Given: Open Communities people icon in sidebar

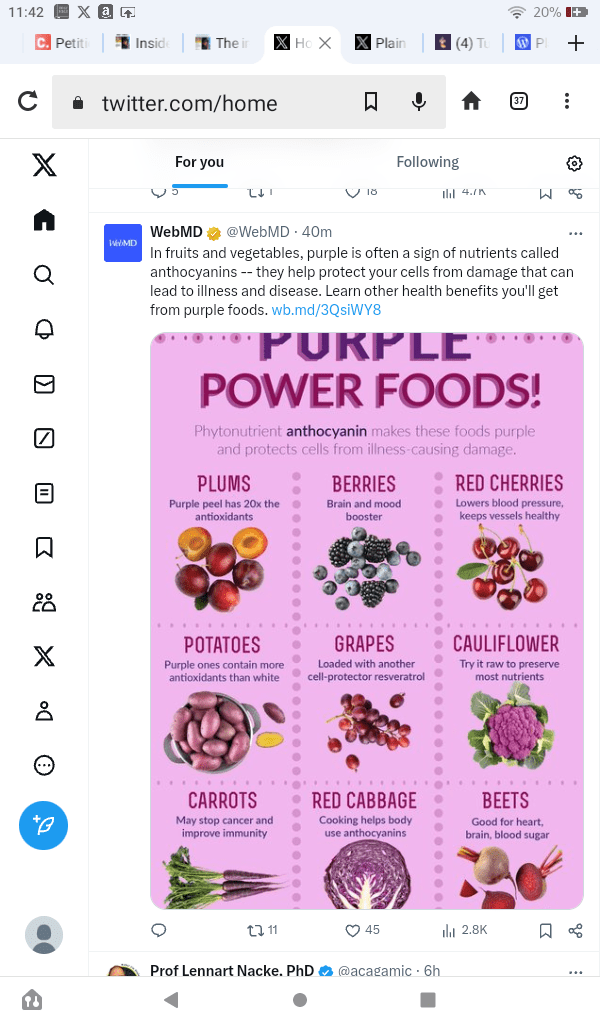Looking at the screenshot, I should [x=44, y=602].
